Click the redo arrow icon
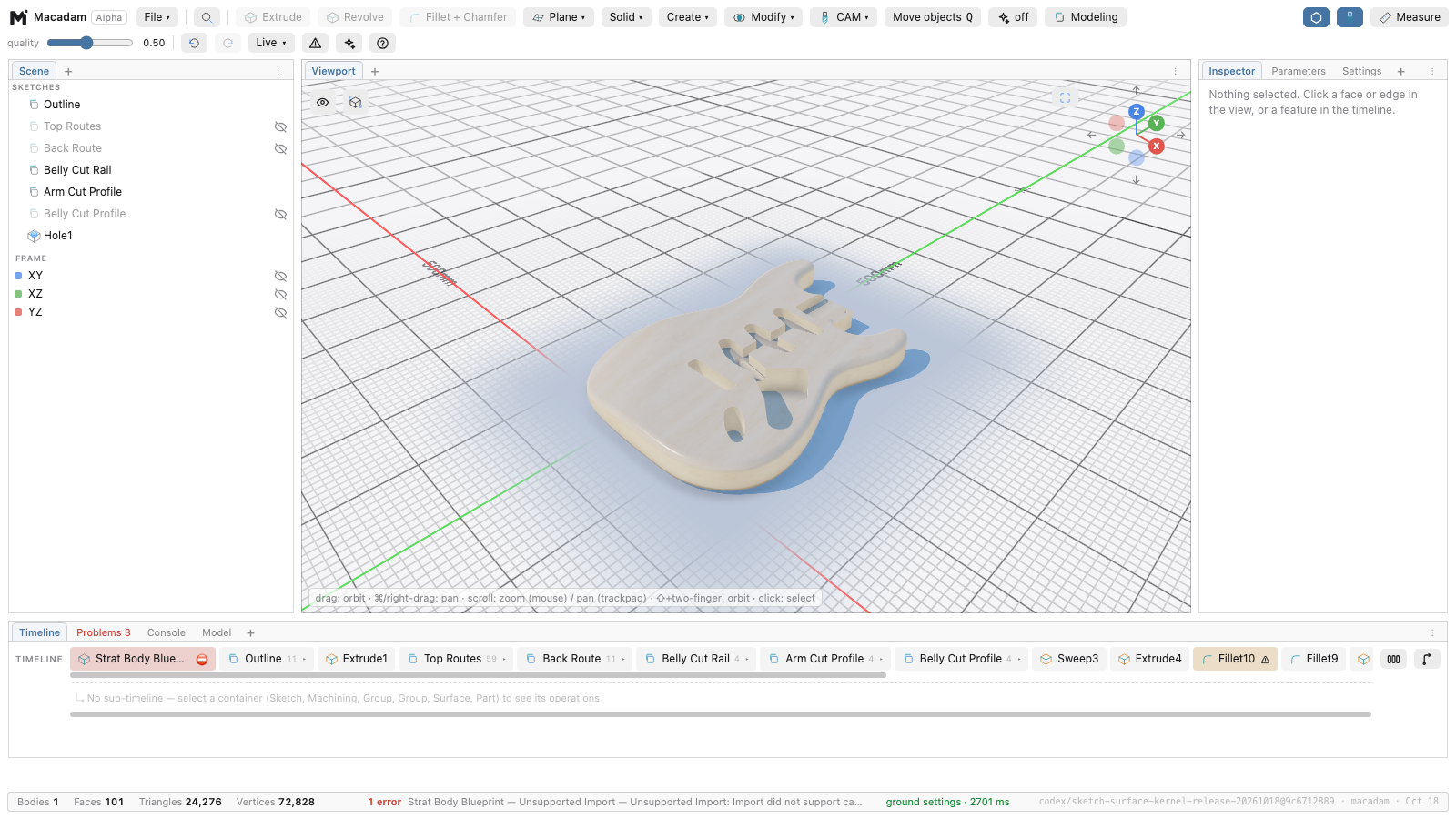The image size is (1456, 819). coord(228,43)
